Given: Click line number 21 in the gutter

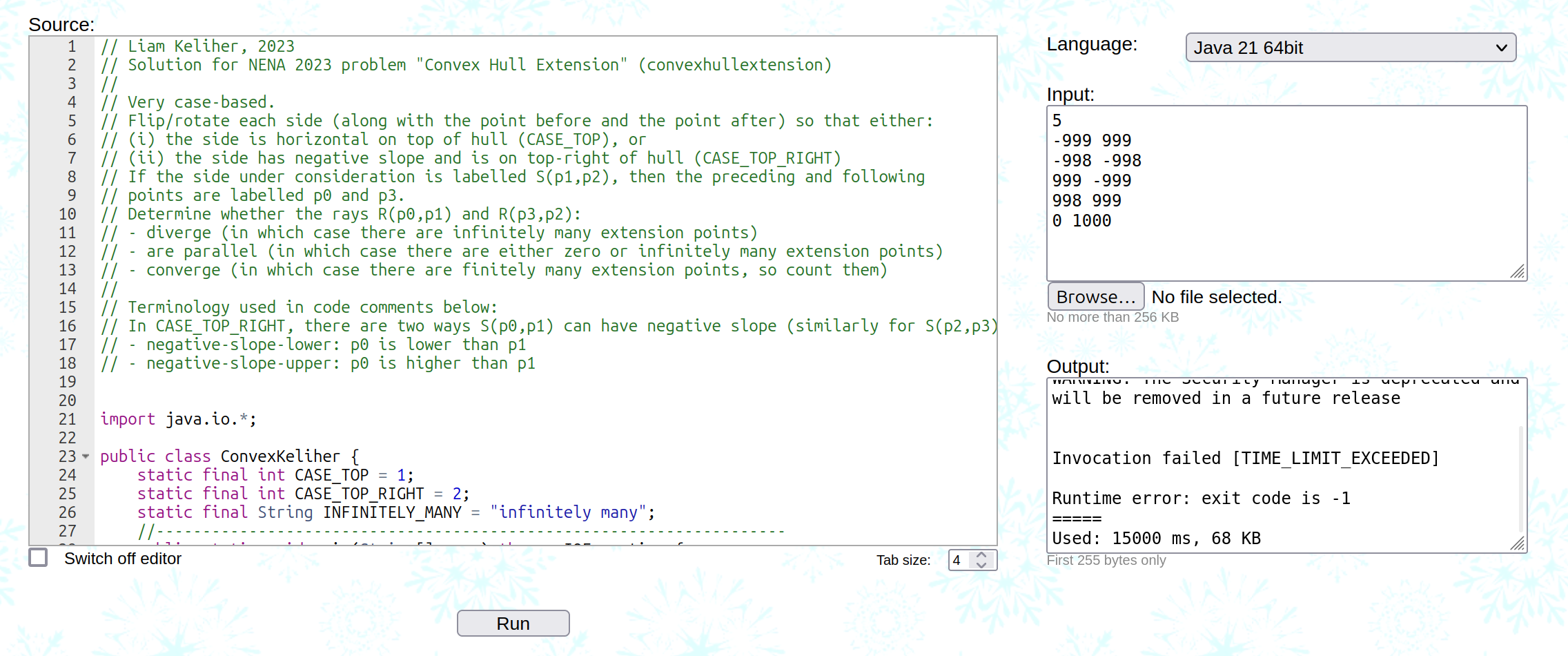Looking at the screenshot, I should pos(68,419).
